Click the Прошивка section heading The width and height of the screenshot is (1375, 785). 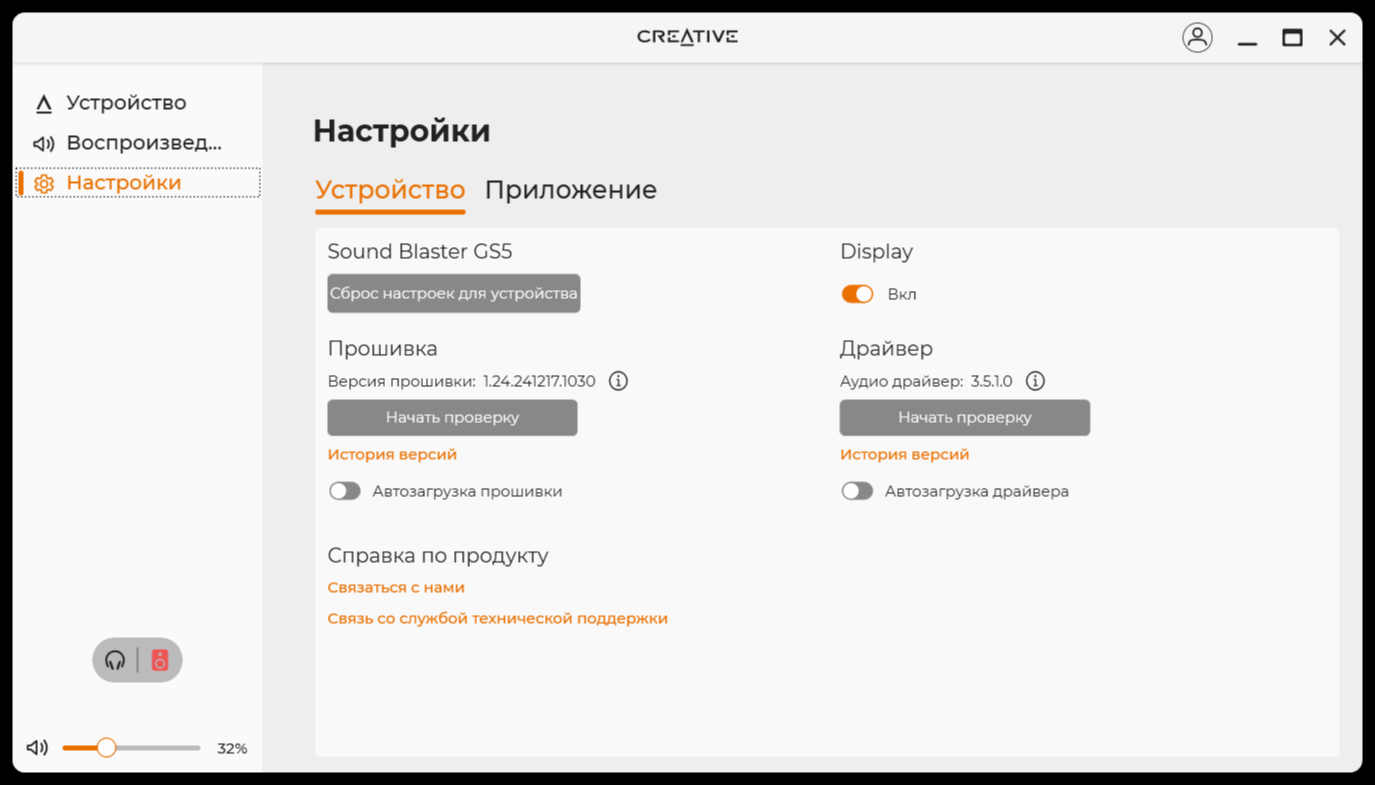(383, 349)
